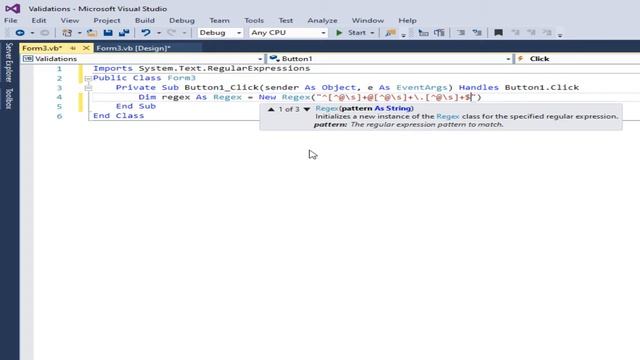Screen dimensions: 640x360
Task: Uncomment selected lines icon
Action: tap(477, 33)
